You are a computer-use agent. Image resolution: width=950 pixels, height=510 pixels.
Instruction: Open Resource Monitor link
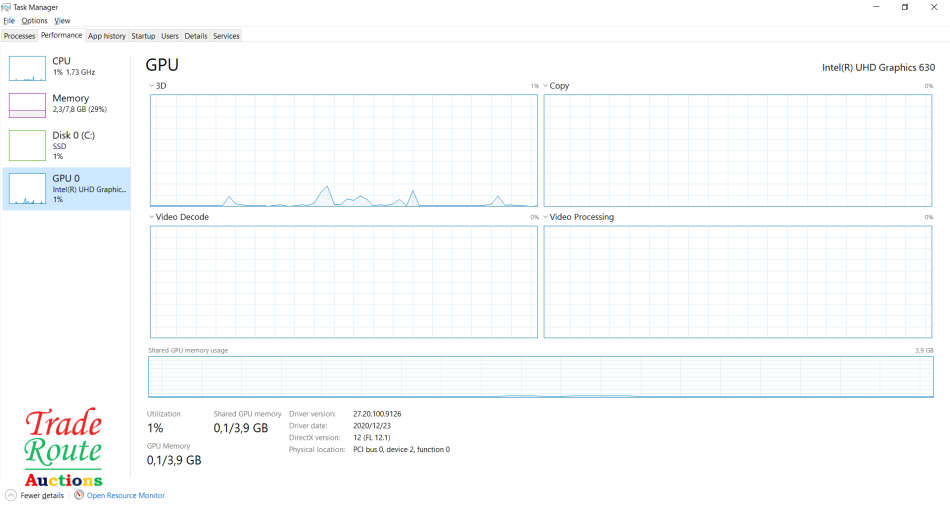tap(125, 495)
